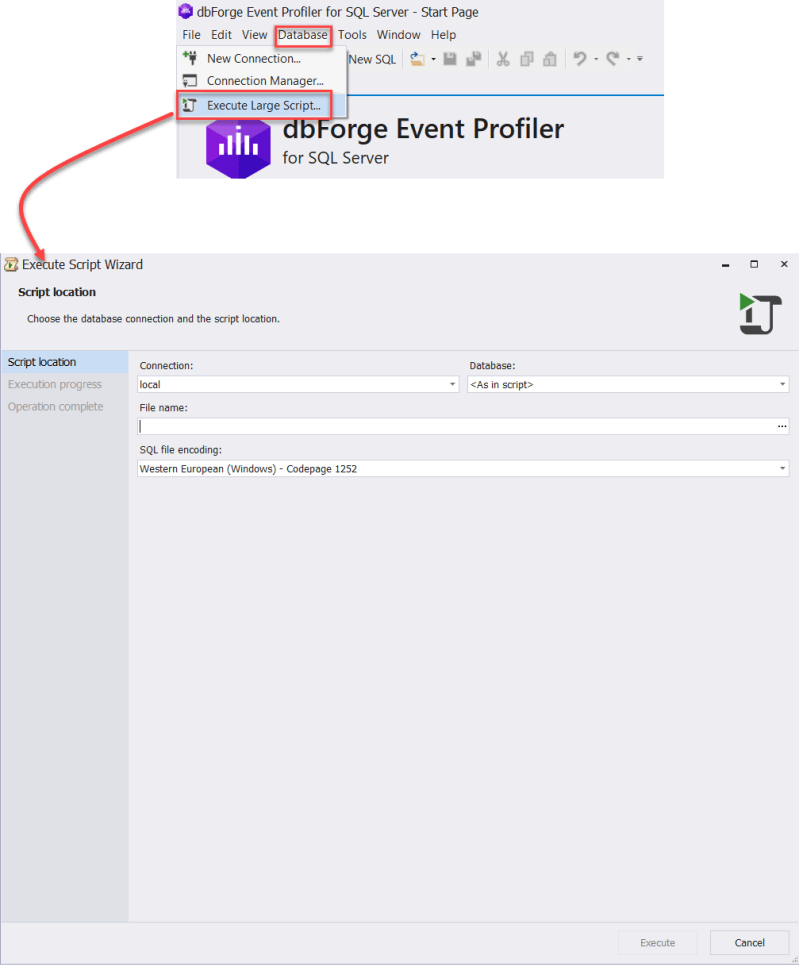Click the Paste toolbar icon
Image resolution: width=799 pixels, height=967 pixels.
click(x=549, y=59)
